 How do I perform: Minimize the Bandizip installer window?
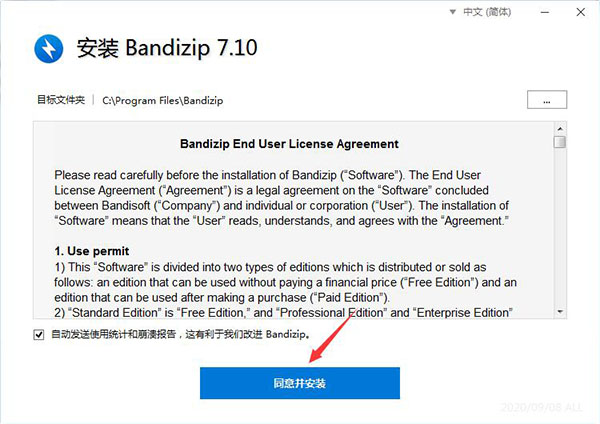545,12
